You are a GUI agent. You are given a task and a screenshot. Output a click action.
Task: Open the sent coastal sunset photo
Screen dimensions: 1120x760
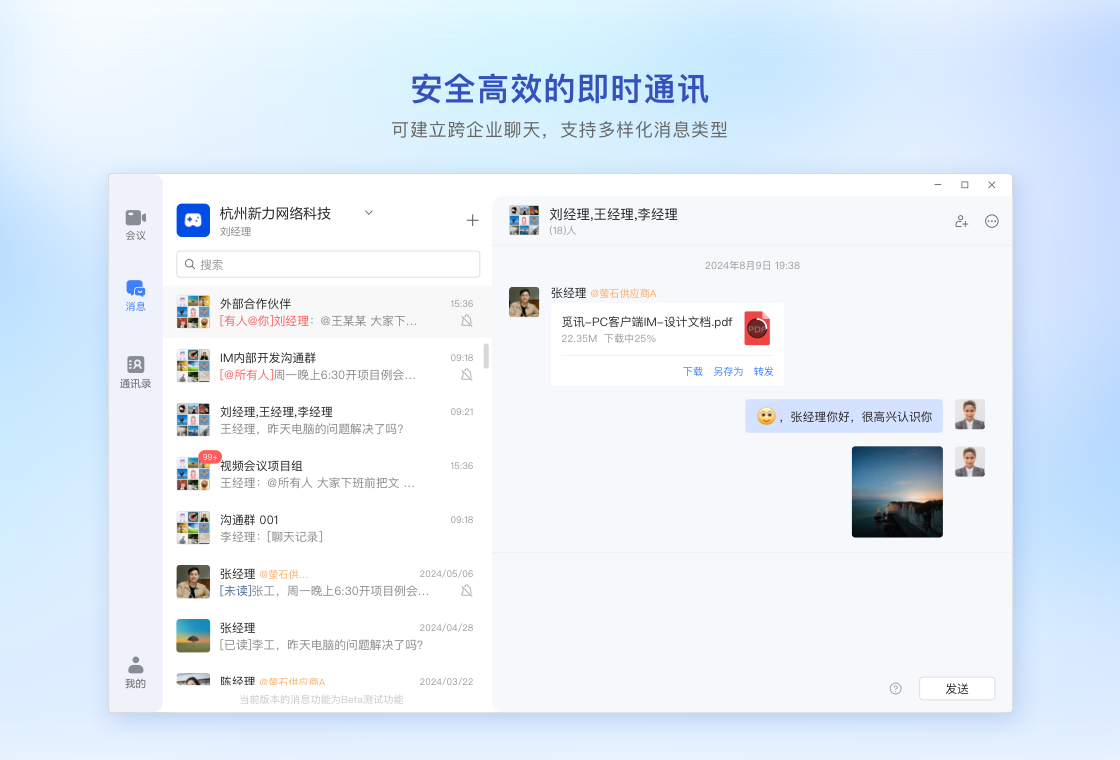point(897,492)
